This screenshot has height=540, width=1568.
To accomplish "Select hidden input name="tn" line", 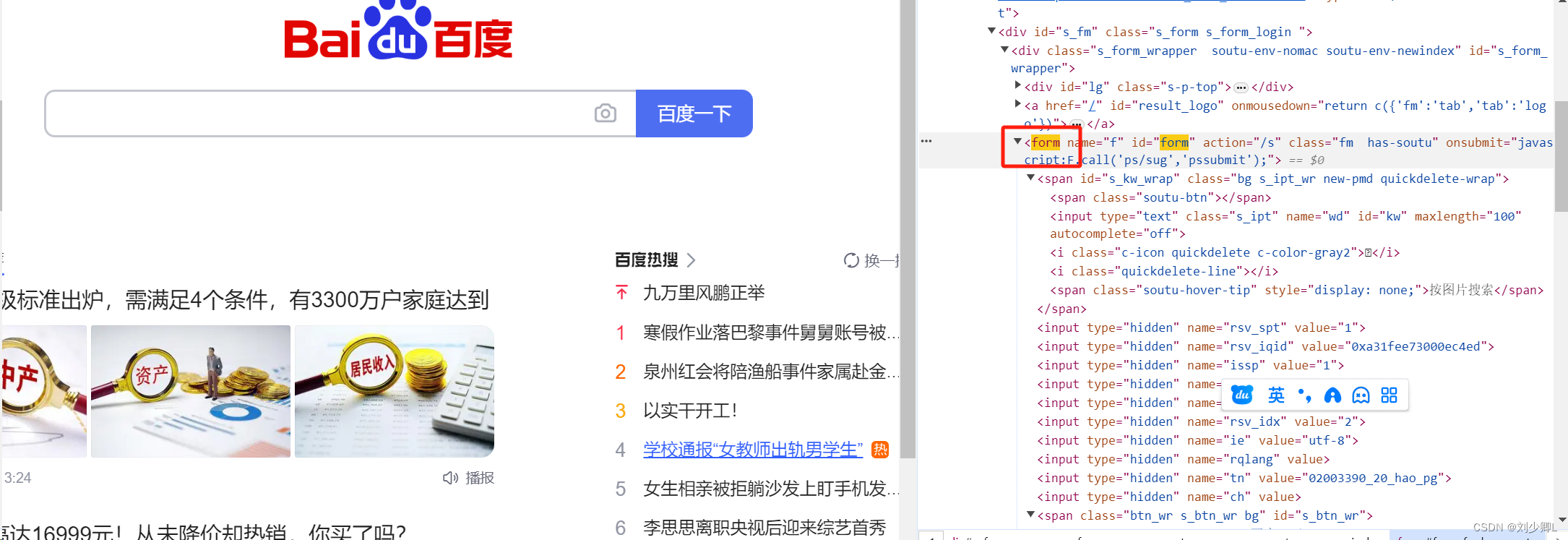I will click(1244, 478).
